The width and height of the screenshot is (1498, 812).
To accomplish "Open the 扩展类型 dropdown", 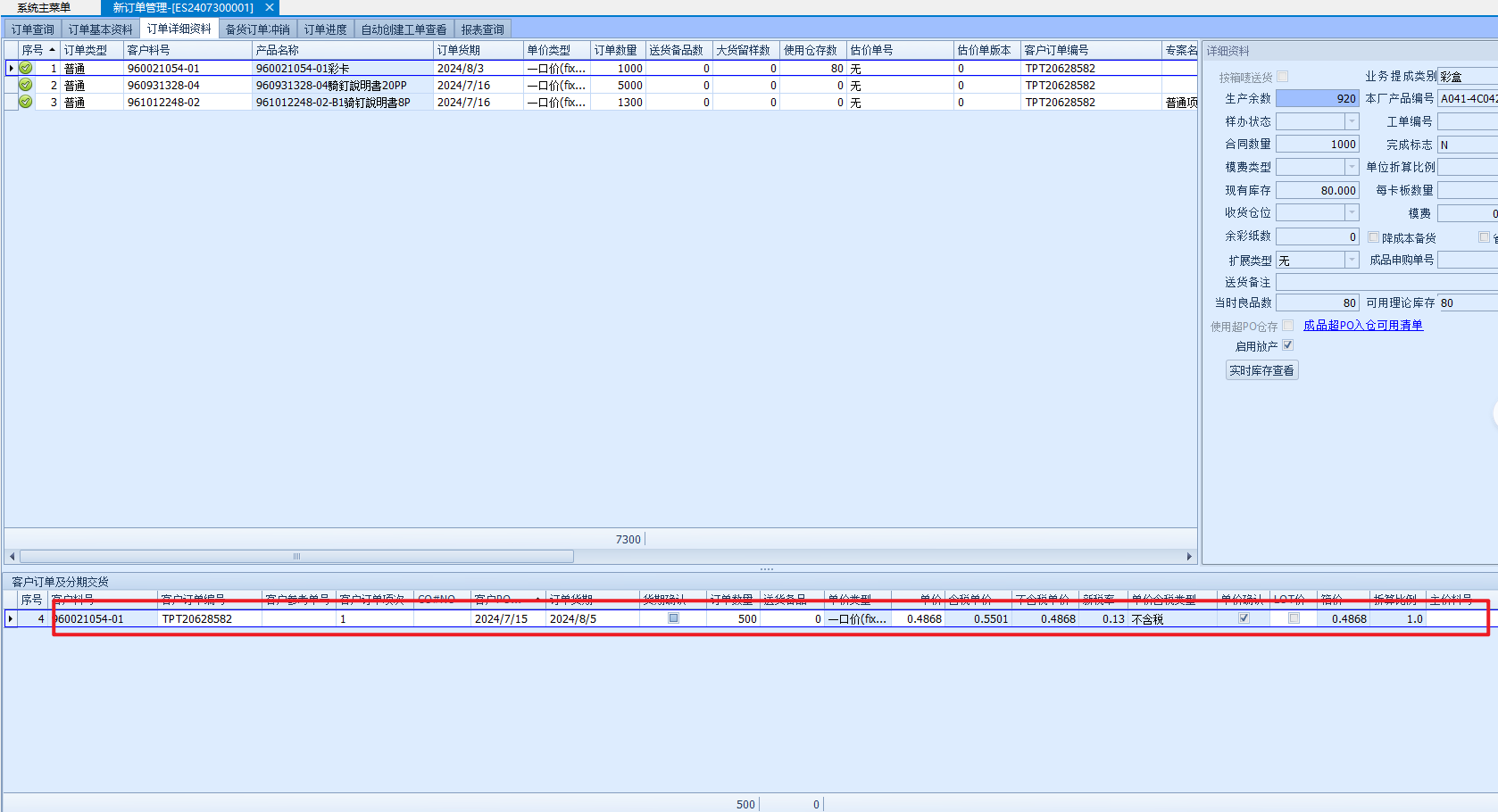I will pyautogui.click(x=1352, y=260).
